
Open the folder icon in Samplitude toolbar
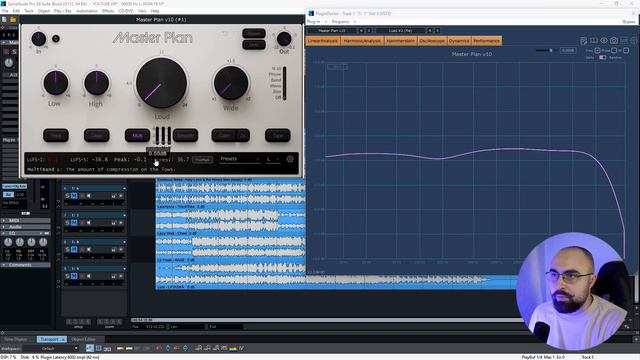pyautogui.click(x=13, y=19)
